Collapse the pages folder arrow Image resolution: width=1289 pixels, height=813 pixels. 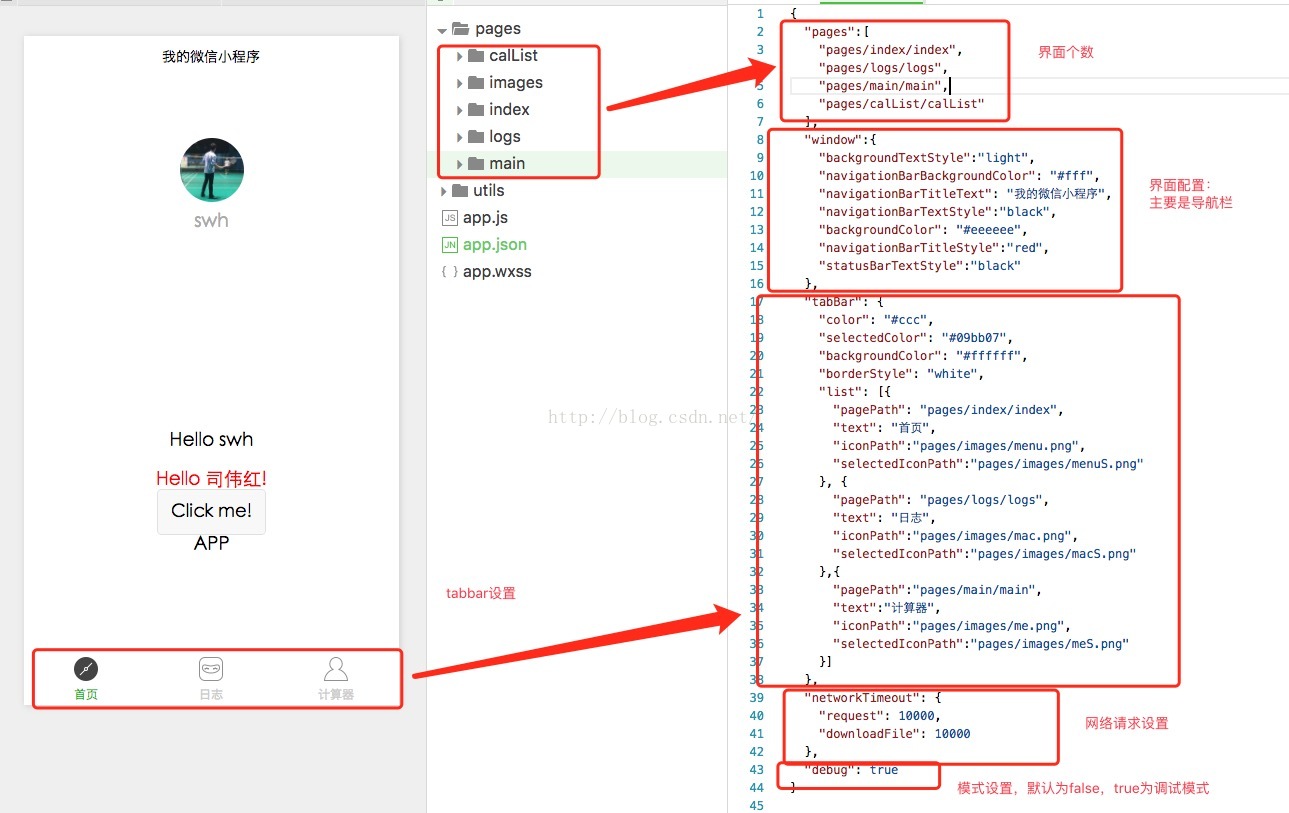click(x=443, y=30)
